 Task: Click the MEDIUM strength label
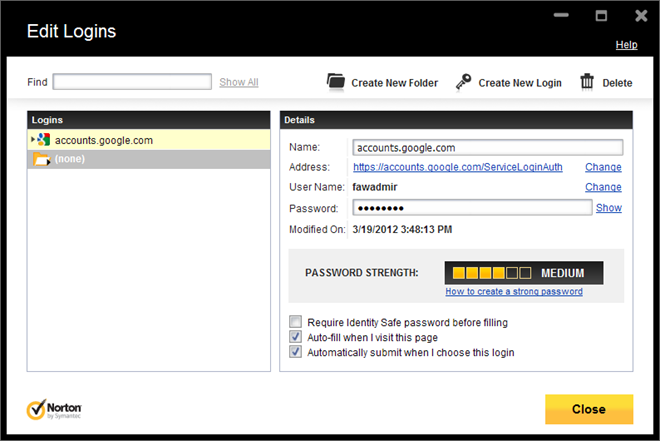[x=562, y=273]
